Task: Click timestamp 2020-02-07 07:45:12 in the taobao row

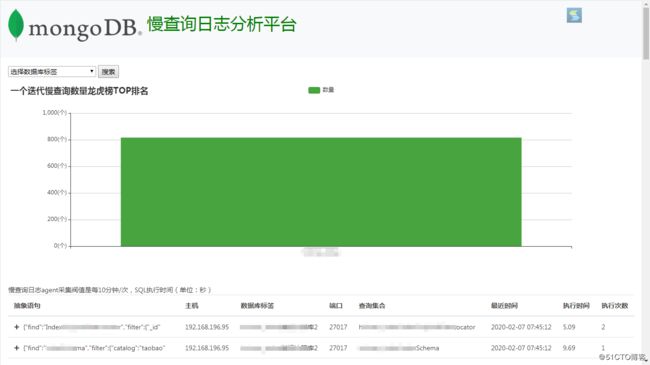Action: [521, 348]
